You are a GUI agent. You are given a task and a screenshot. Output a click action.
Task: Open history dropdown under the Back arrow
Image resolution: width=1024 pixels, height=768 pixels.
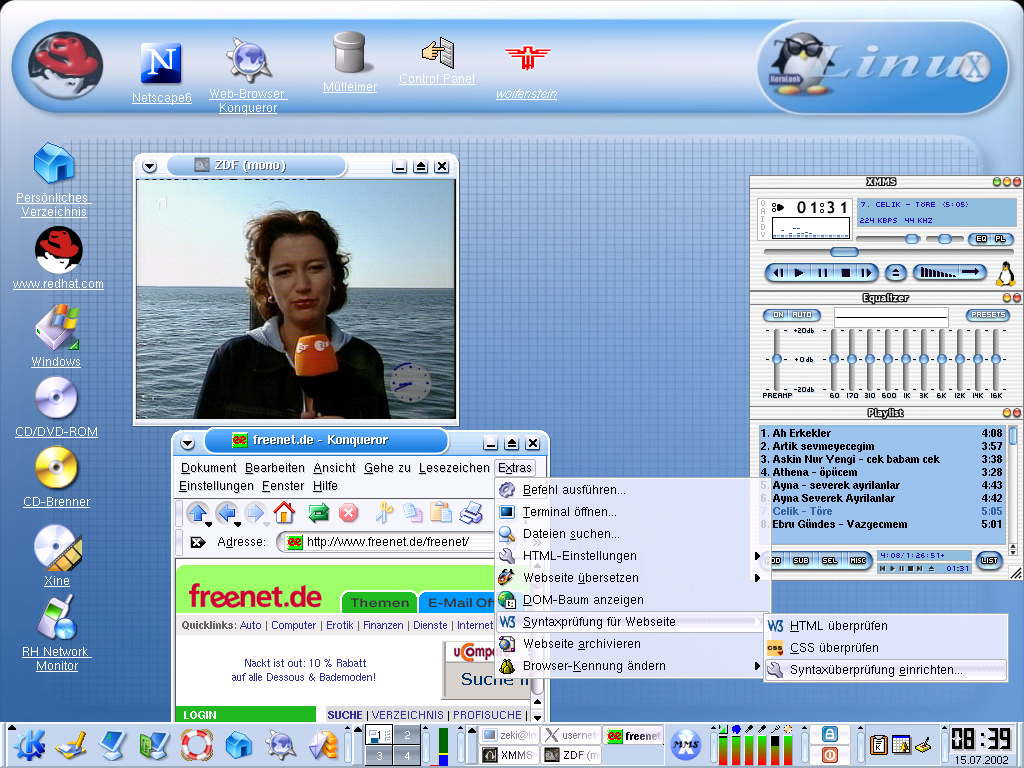pos(238,523)
